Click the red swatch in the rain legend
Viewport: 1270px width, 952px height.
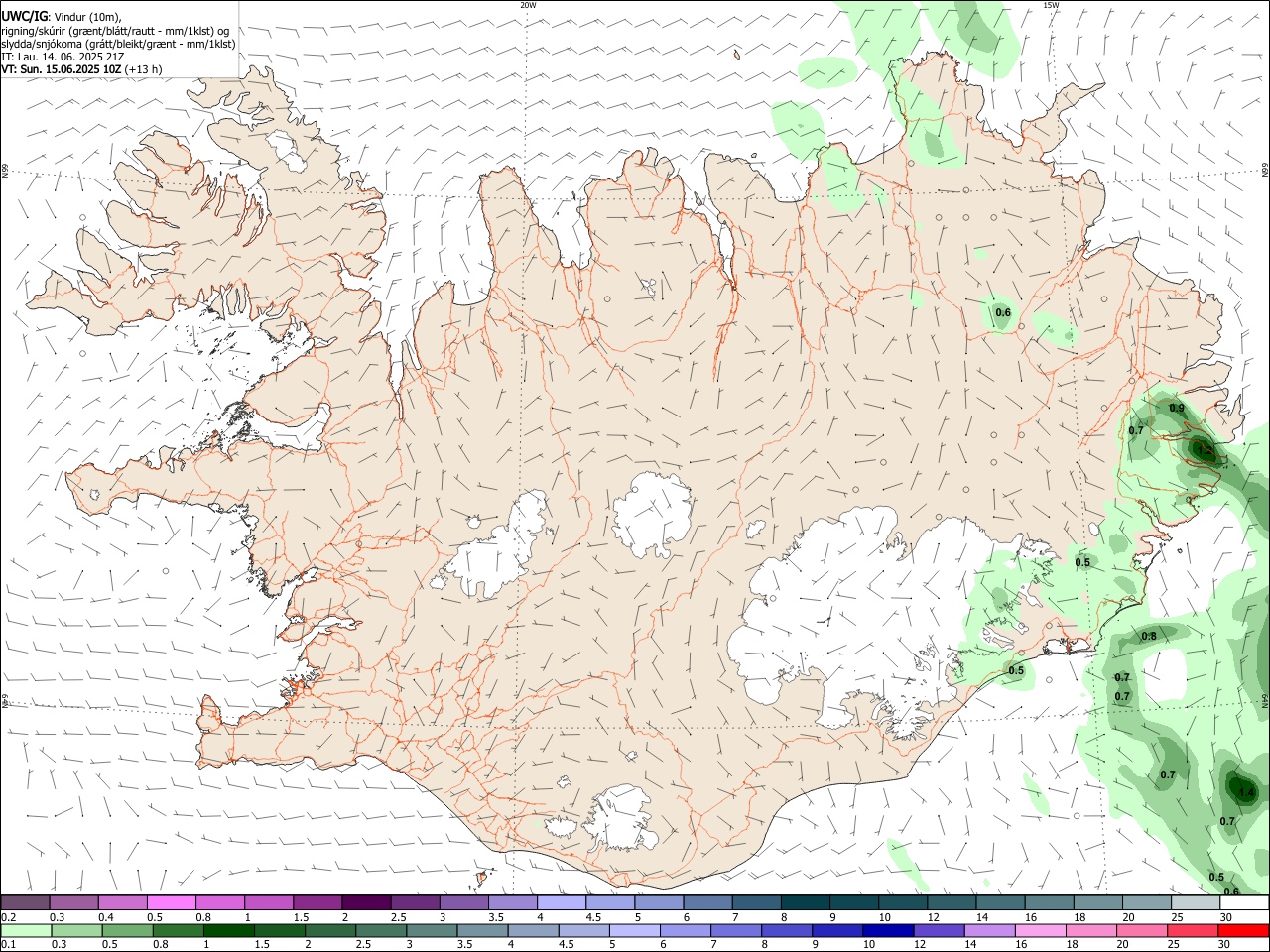[1245, 930]
